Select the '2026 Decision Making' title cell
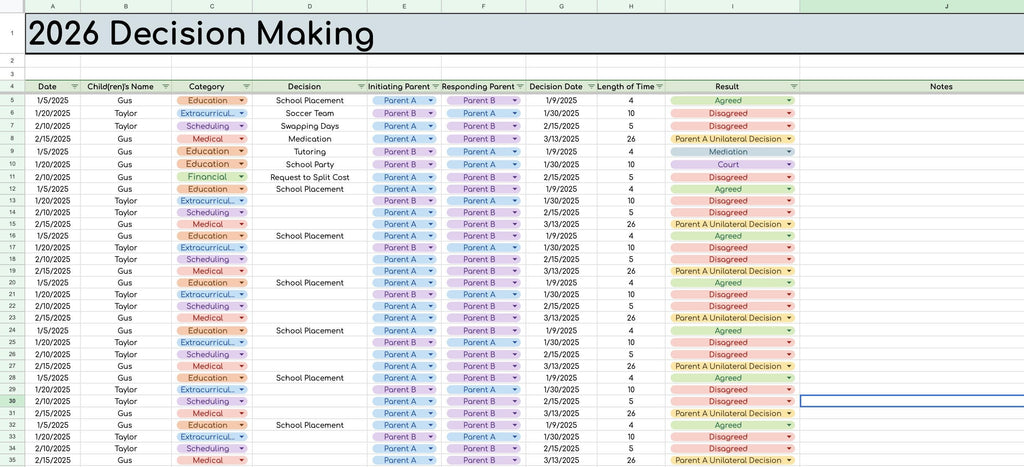Viewport: 1024px width, 467px height. 524,34
